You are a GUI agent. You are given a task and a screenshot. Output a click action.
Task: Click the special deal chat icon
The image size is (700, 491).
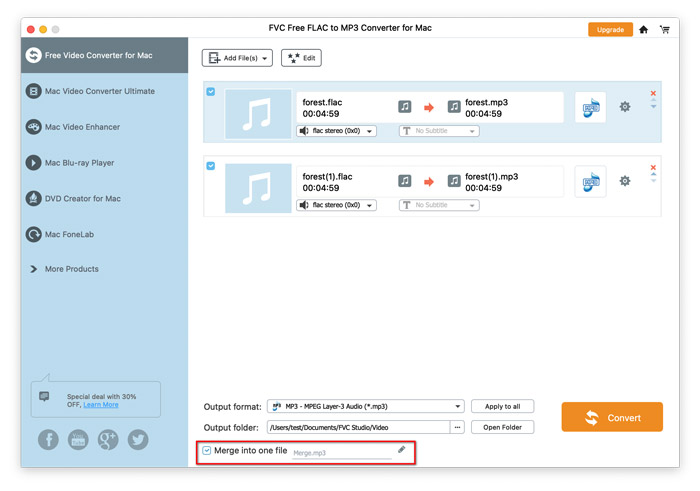44,396
